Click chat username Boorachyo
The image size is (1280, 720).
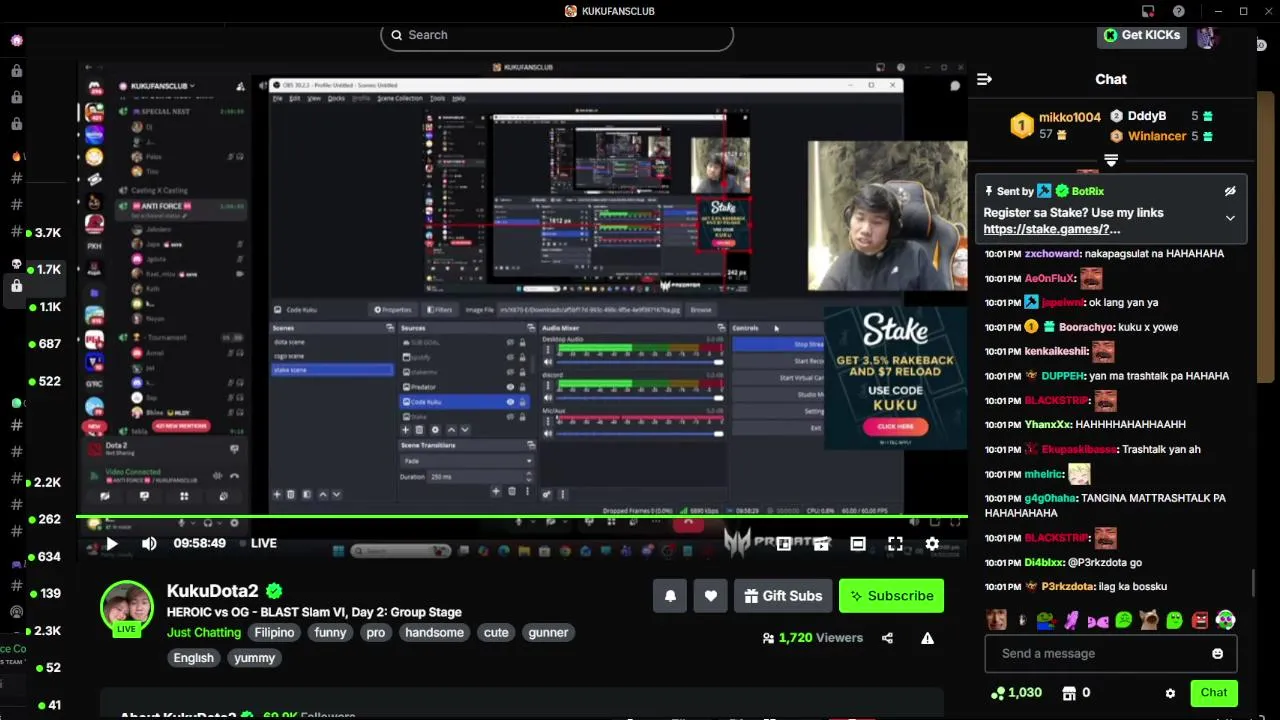(1088, 327)
